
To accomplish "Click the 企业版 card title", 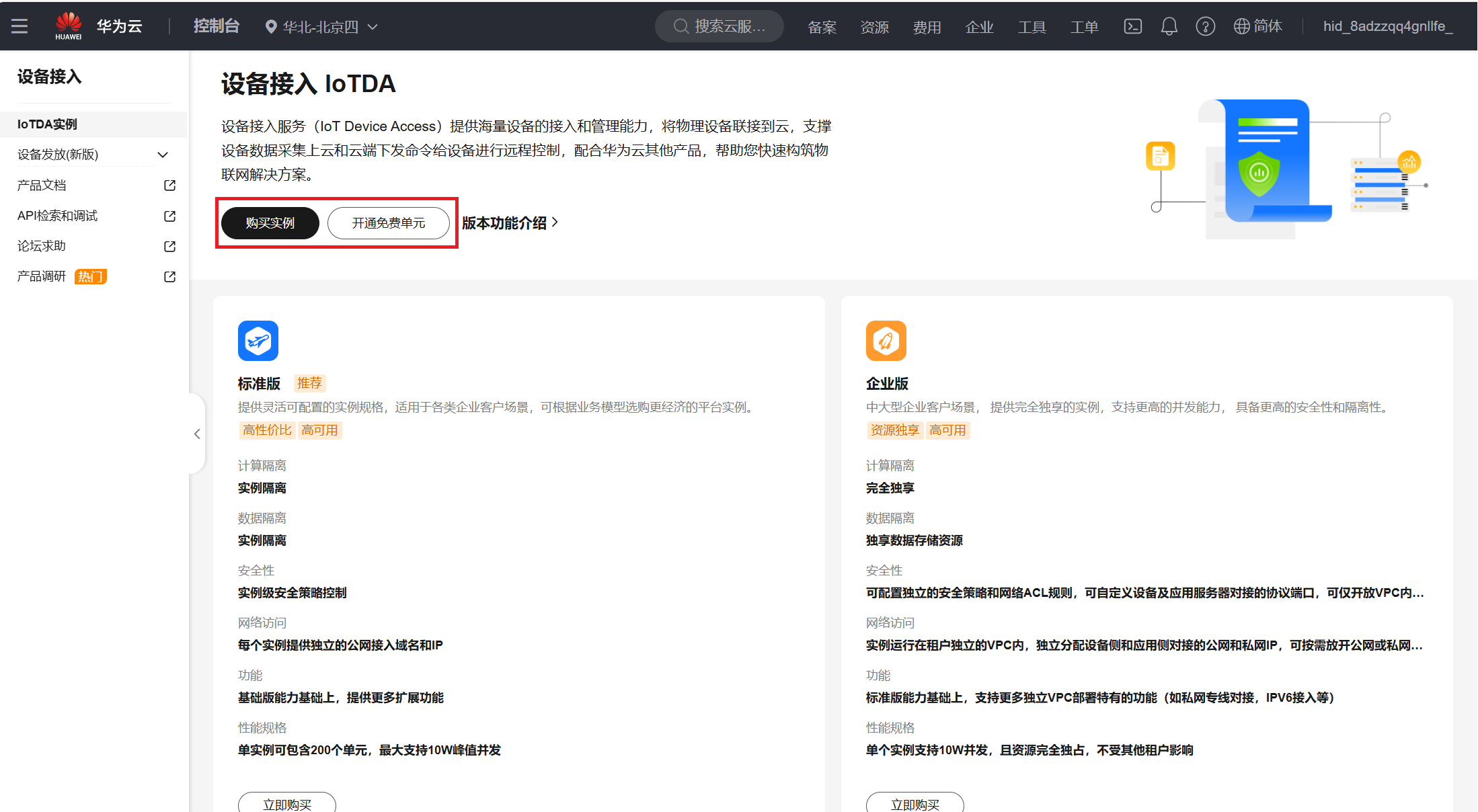I will coord(887,384).
